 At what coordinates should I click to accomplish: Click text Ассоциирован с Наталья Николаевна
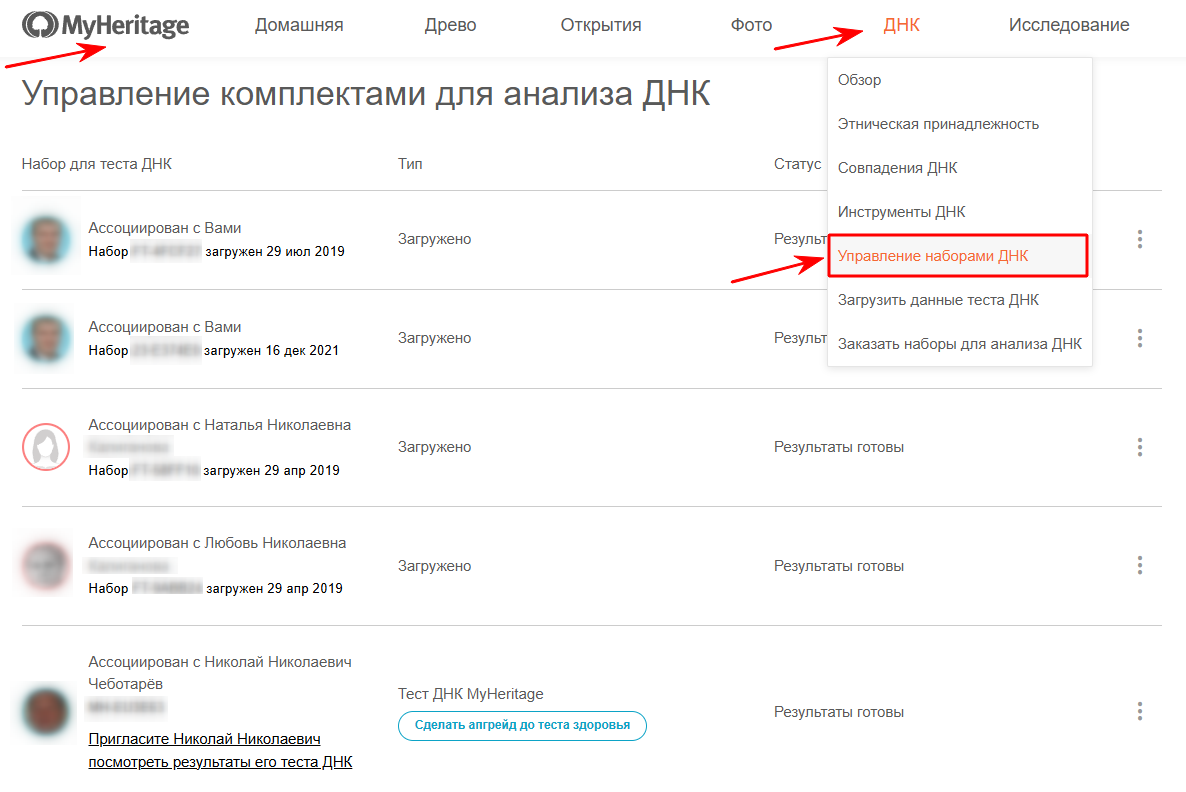219,425
